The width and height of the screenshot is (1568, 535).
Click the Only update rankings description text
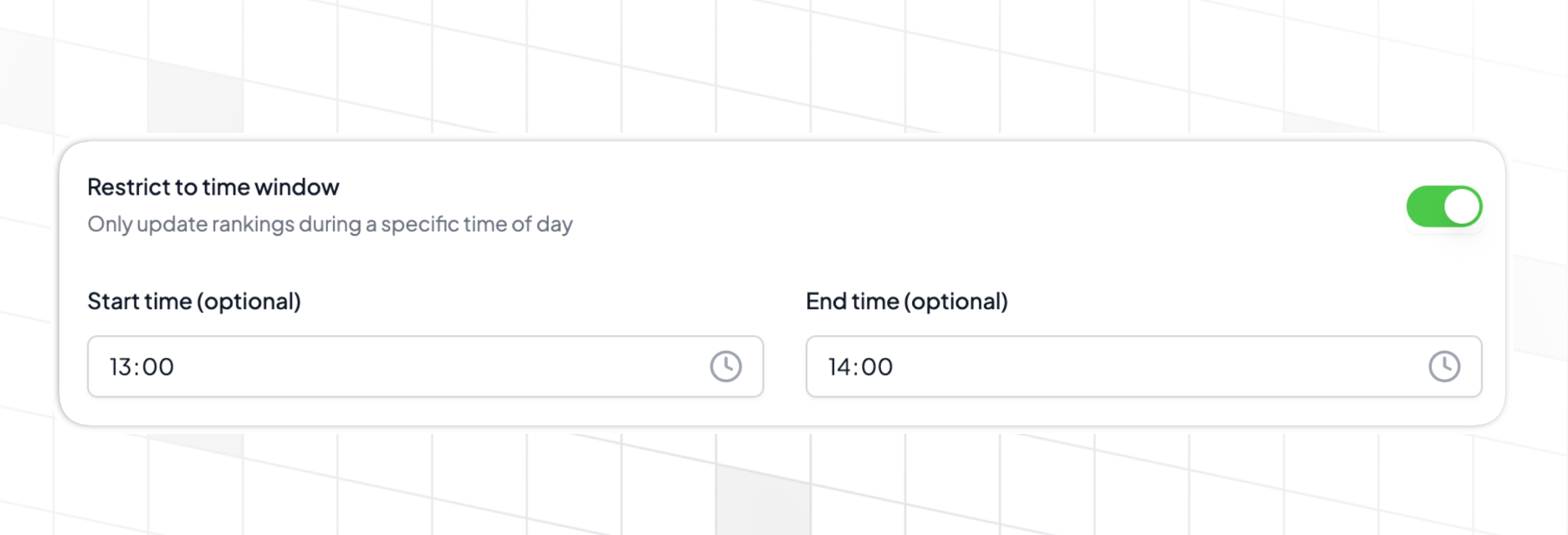pos(330,224)
